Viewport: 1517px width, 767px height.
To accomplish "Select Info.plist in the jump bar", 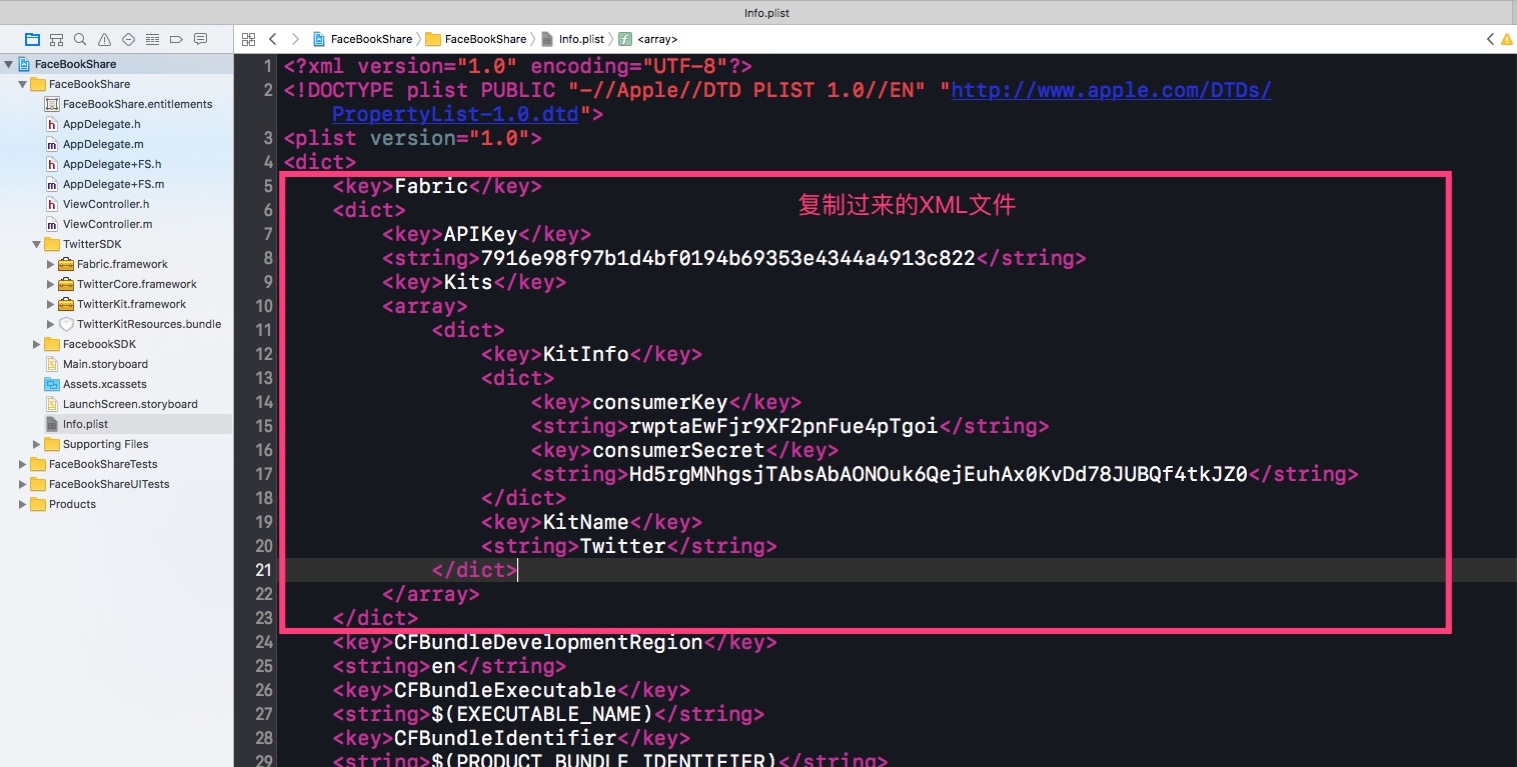I will [x=581, y=39].
